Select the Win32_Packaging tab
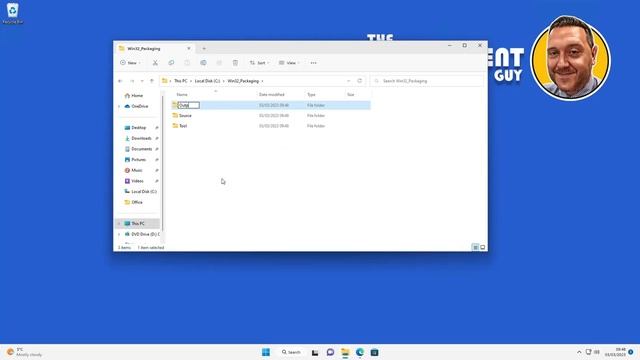The width and height of the screenshot is (640, 360). (155, 49)
